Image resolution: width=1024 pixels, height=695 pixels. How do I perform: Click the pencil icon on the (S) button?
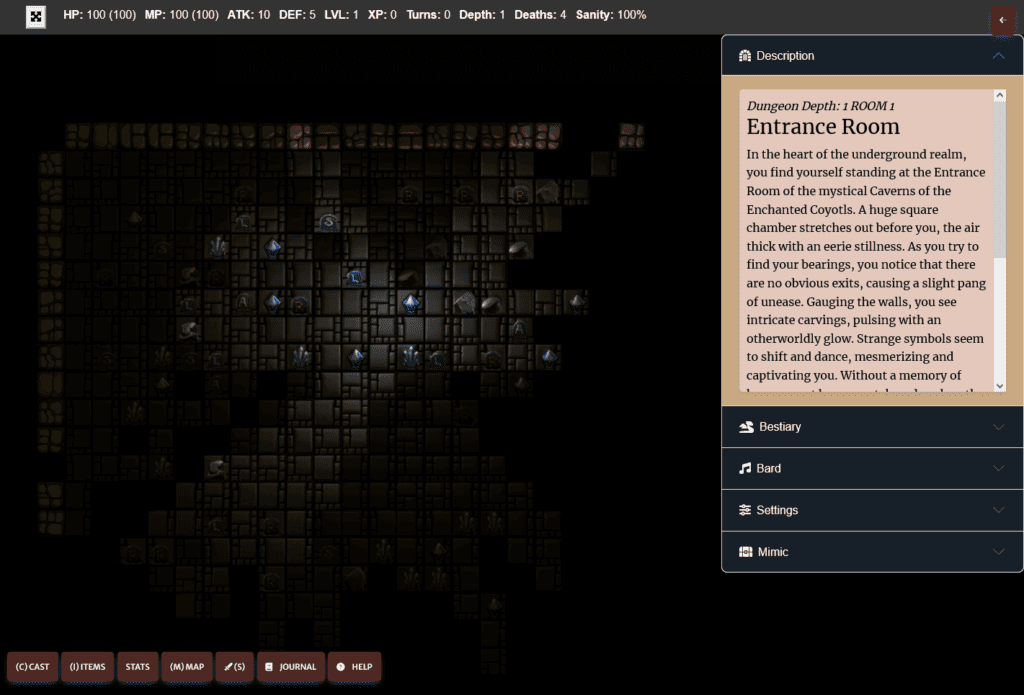coord(230,667)
